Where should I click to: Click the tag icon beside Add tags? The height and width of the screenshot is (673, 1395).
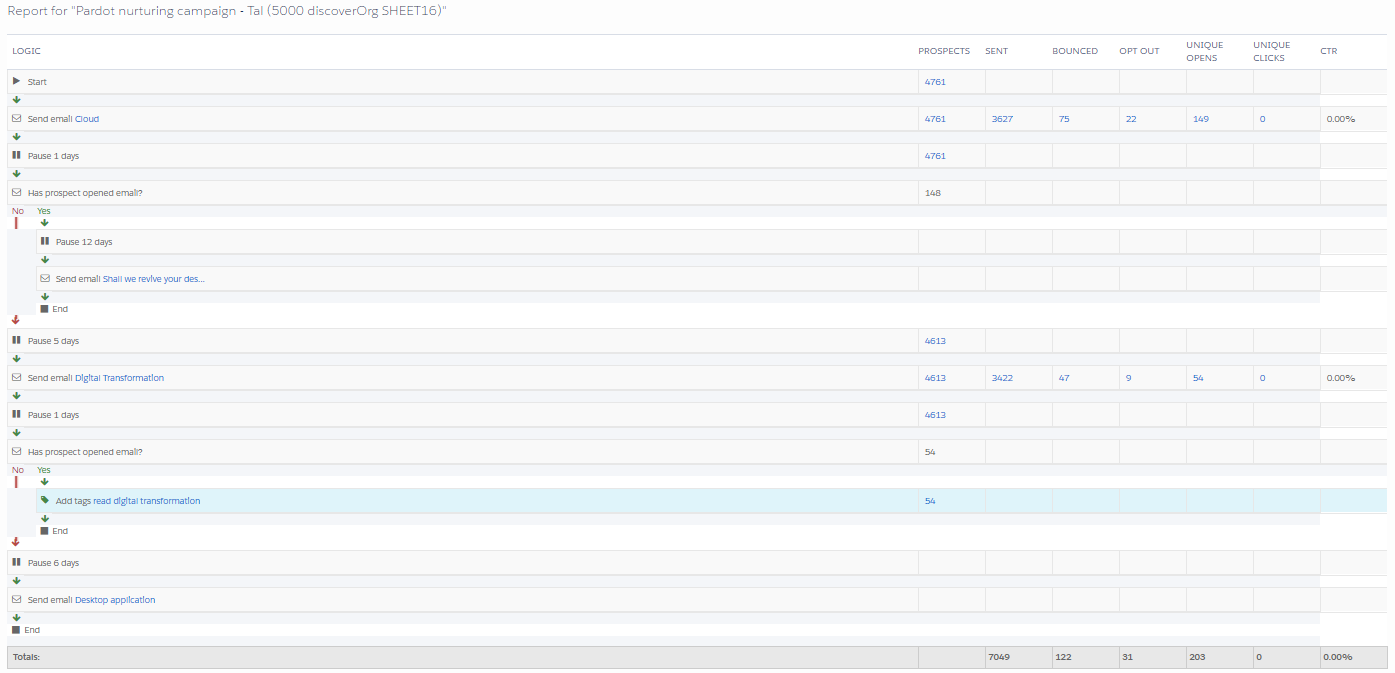(45, 500)
